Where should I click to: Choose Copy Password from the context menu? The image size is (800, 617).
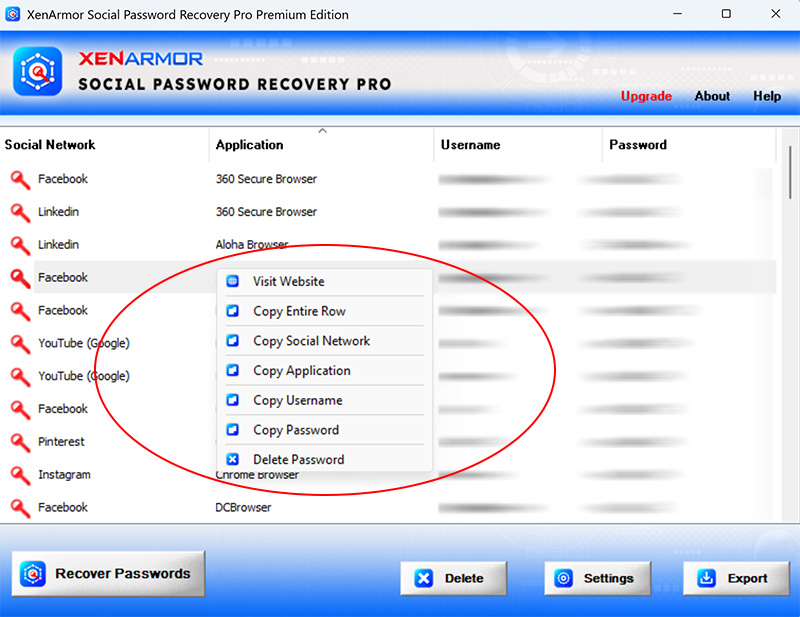(324, 430)
